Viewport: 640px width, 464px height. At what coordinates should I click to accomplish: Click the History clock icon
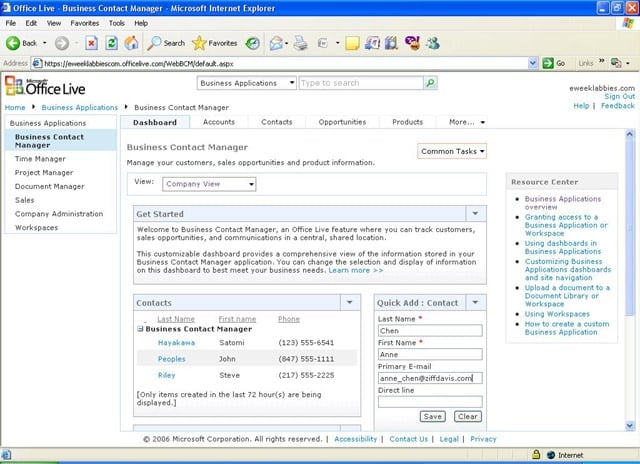pos(253,43)
